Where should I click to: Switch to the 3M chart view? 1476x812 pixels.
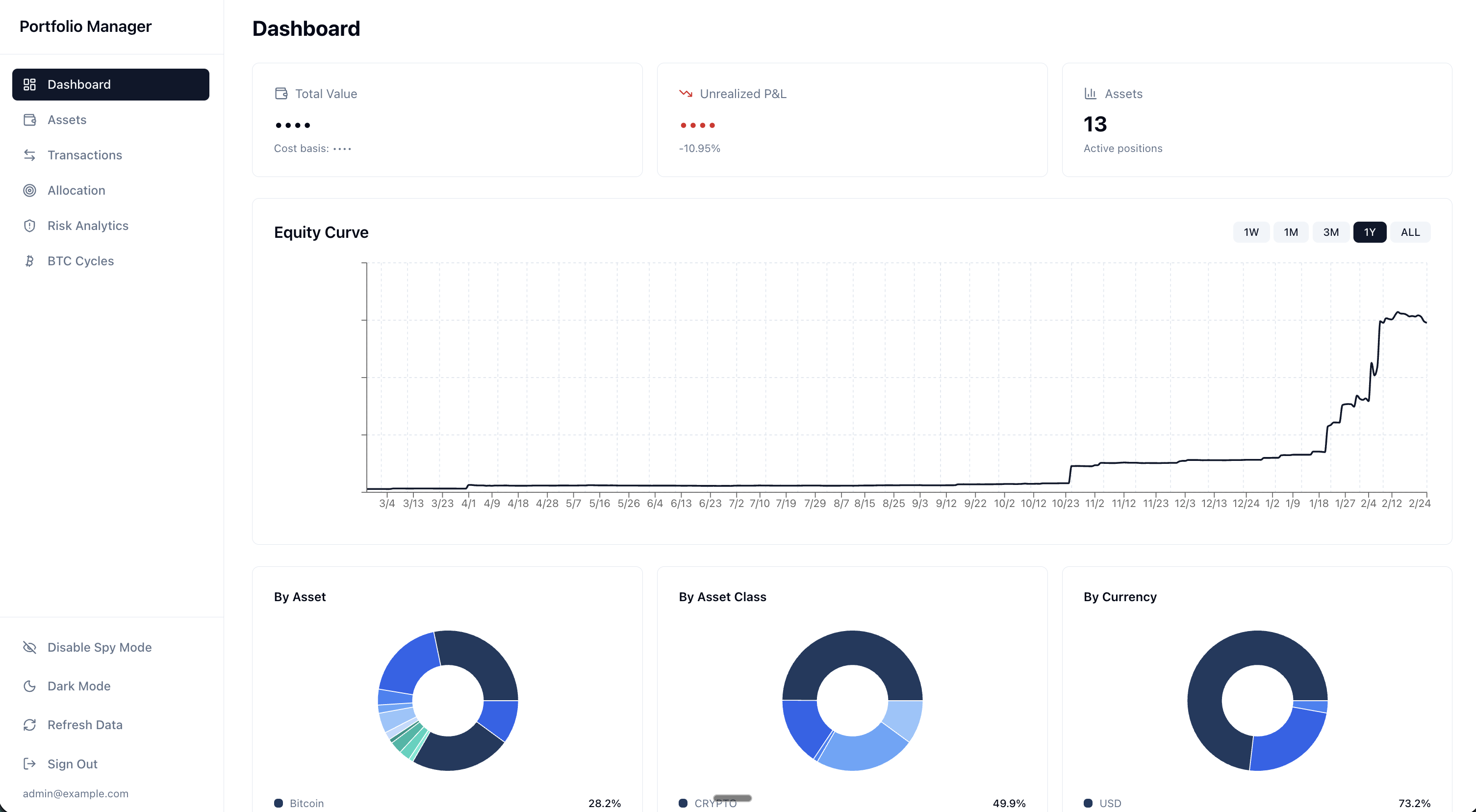click(x=1330, y=232)
